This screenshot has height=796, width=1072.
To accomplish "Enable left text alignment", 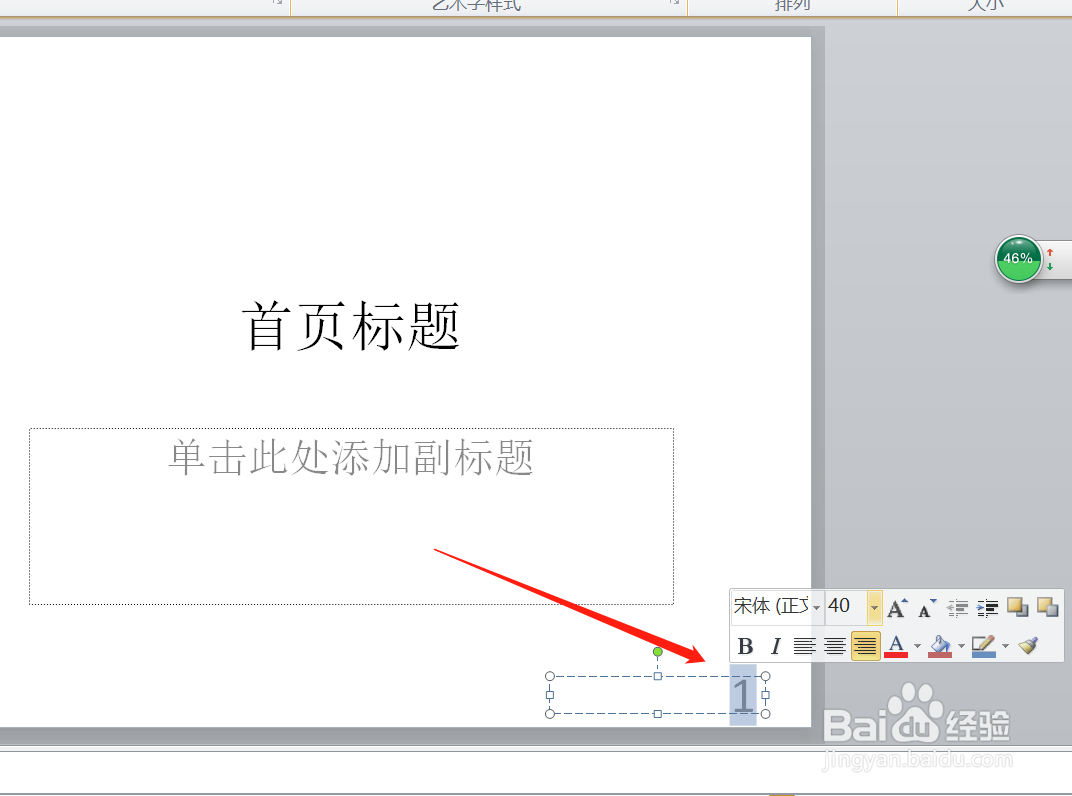I will tap(805, 645).
